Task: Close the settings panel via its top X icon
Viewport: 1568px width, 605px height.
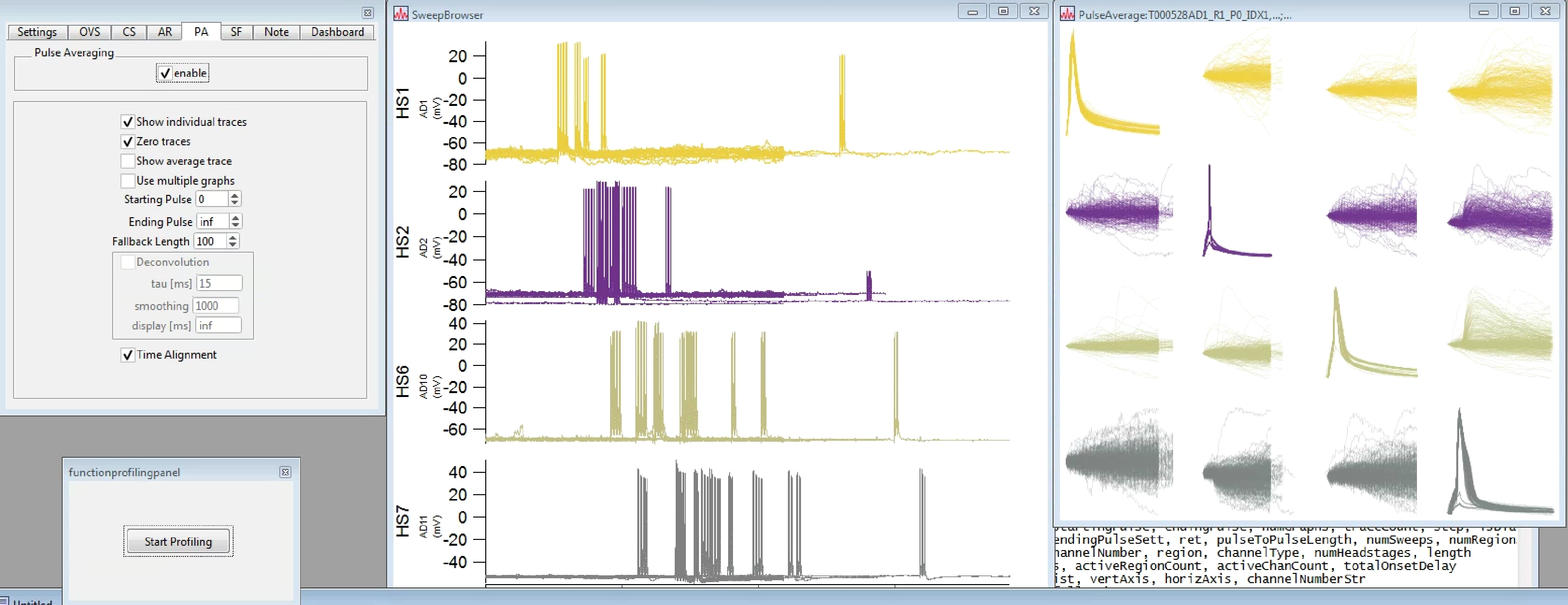Action: [x=368, y=12]
